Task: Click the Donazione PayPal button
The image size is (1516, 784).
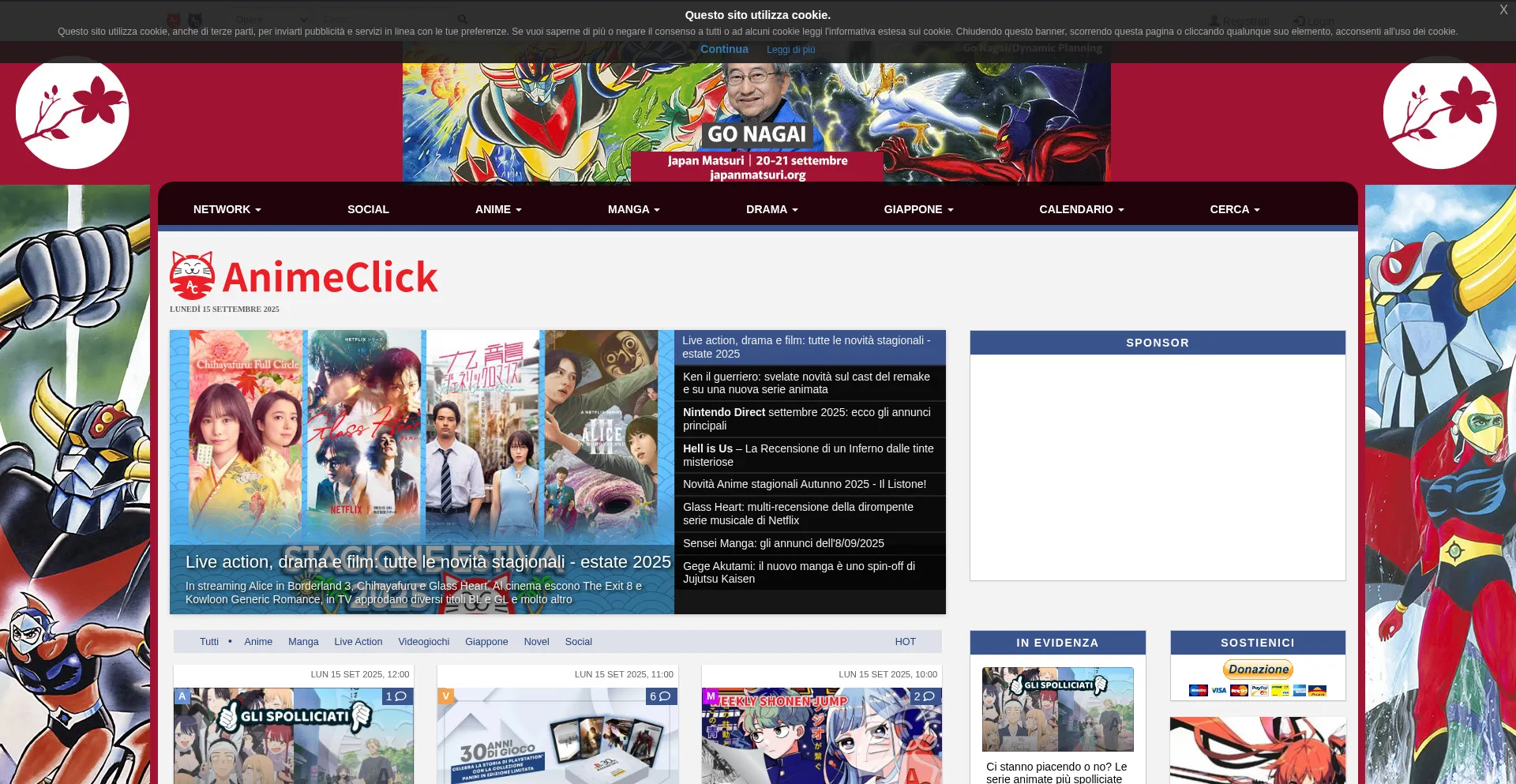Action: (x=1258, y=670)
